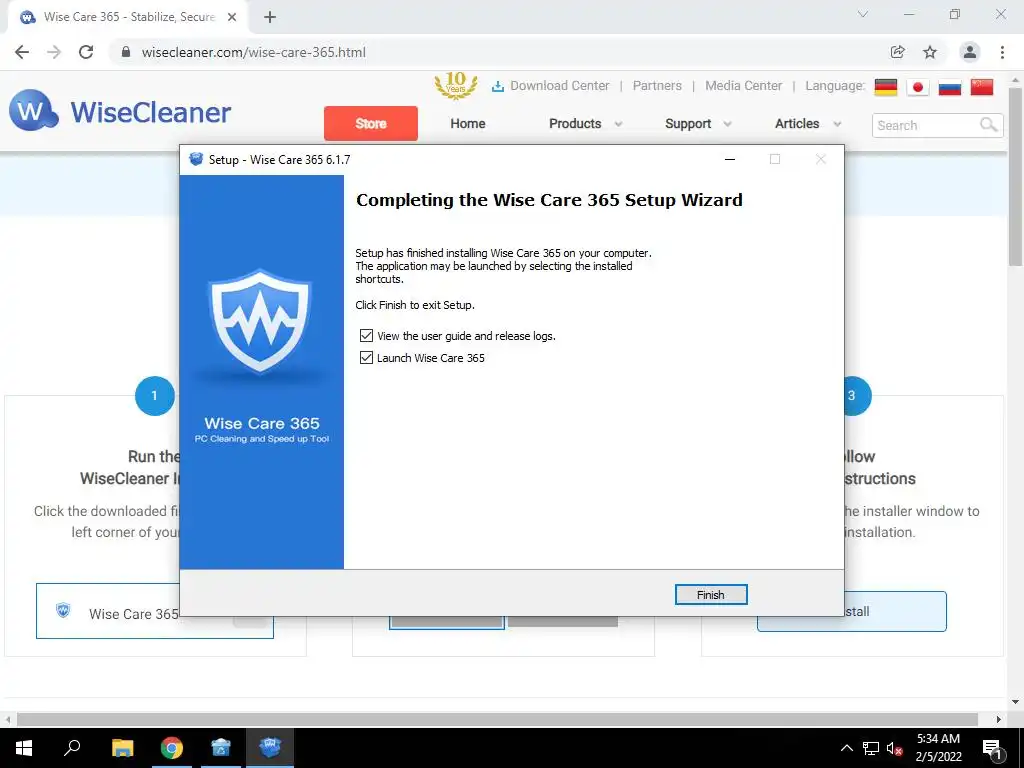The height and width of the screenshot is (768, 1024).
Task: Switch language to Chinese flag
Action: (982, 87)
